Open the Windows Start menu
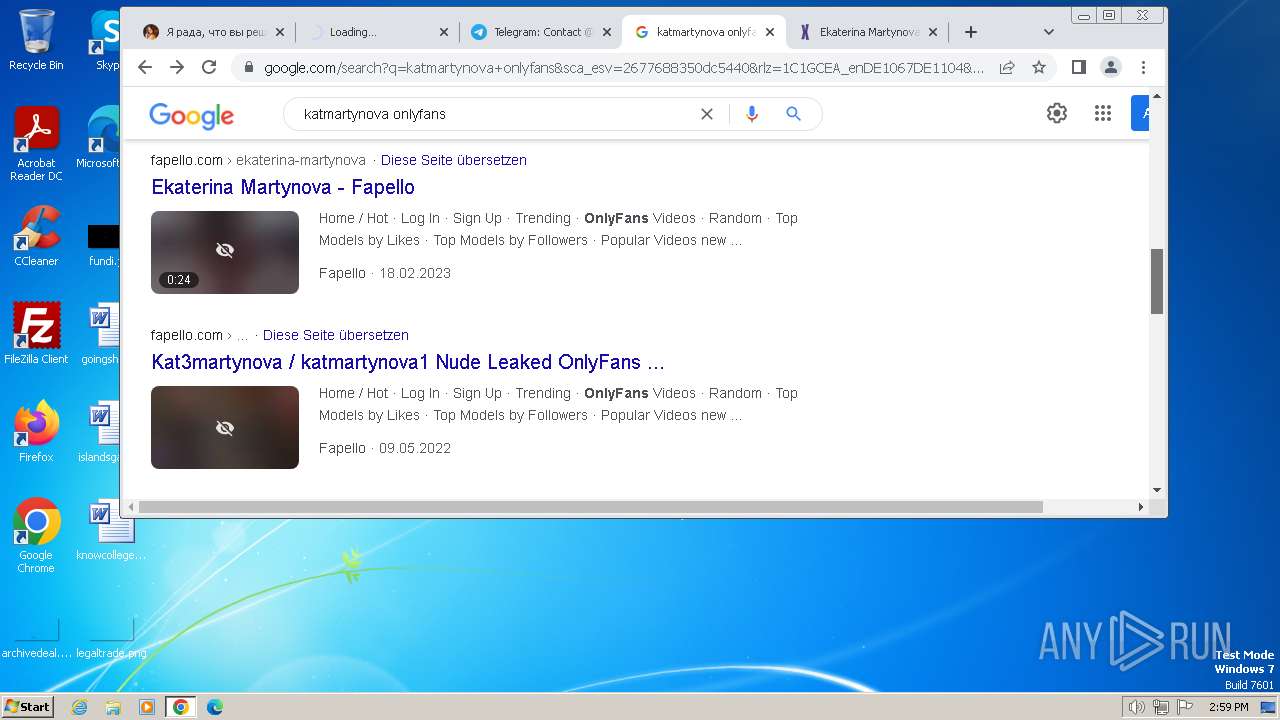 [27, 706]
